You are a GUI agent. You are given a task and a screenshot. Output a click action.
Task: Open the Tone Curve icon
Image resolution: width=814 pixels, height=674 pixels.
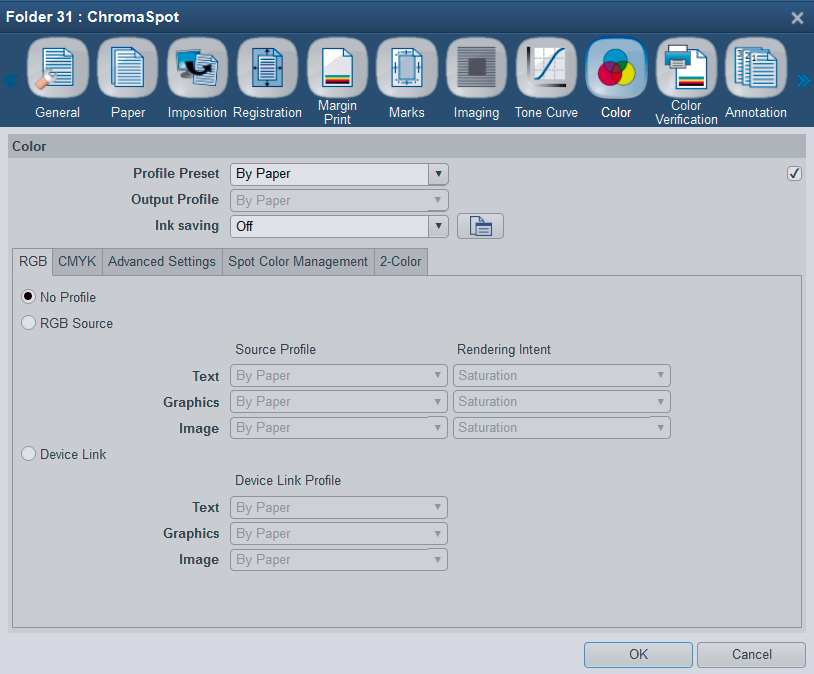546,68
